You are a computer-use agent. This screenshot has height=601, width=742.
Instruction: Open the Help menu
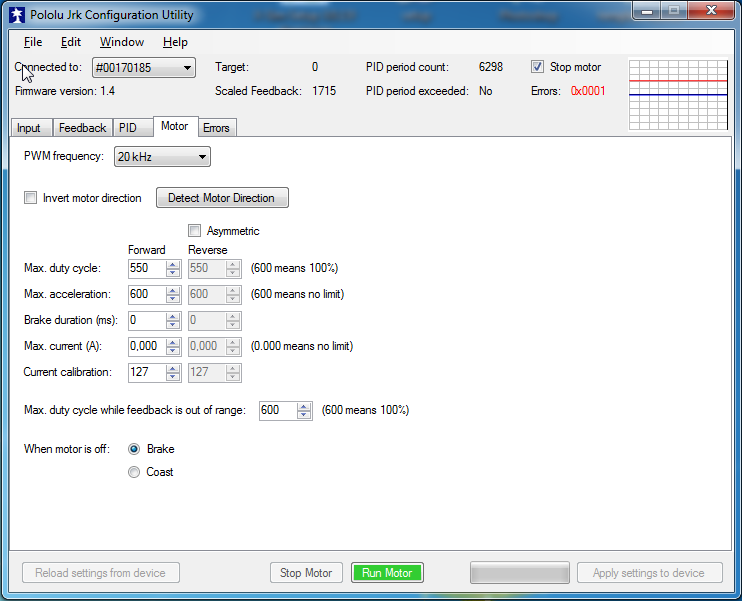[x=175, y=42]
